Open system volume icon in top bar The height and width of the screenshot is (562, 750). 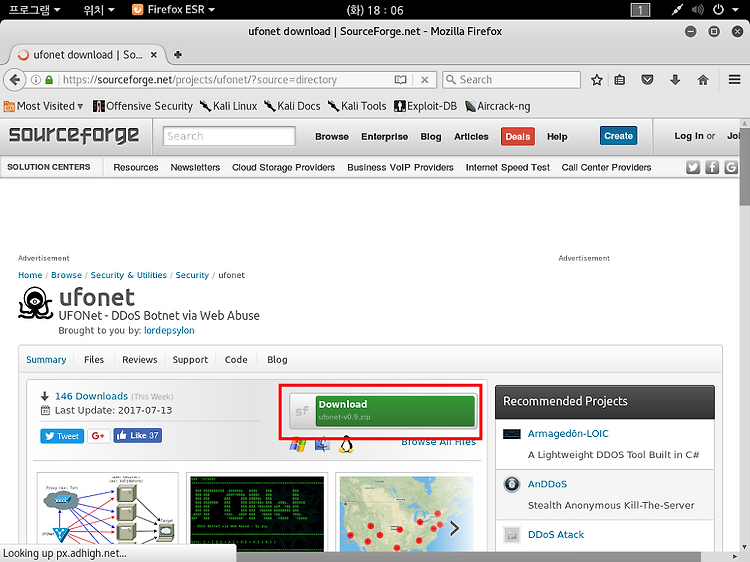click(697, 10)
